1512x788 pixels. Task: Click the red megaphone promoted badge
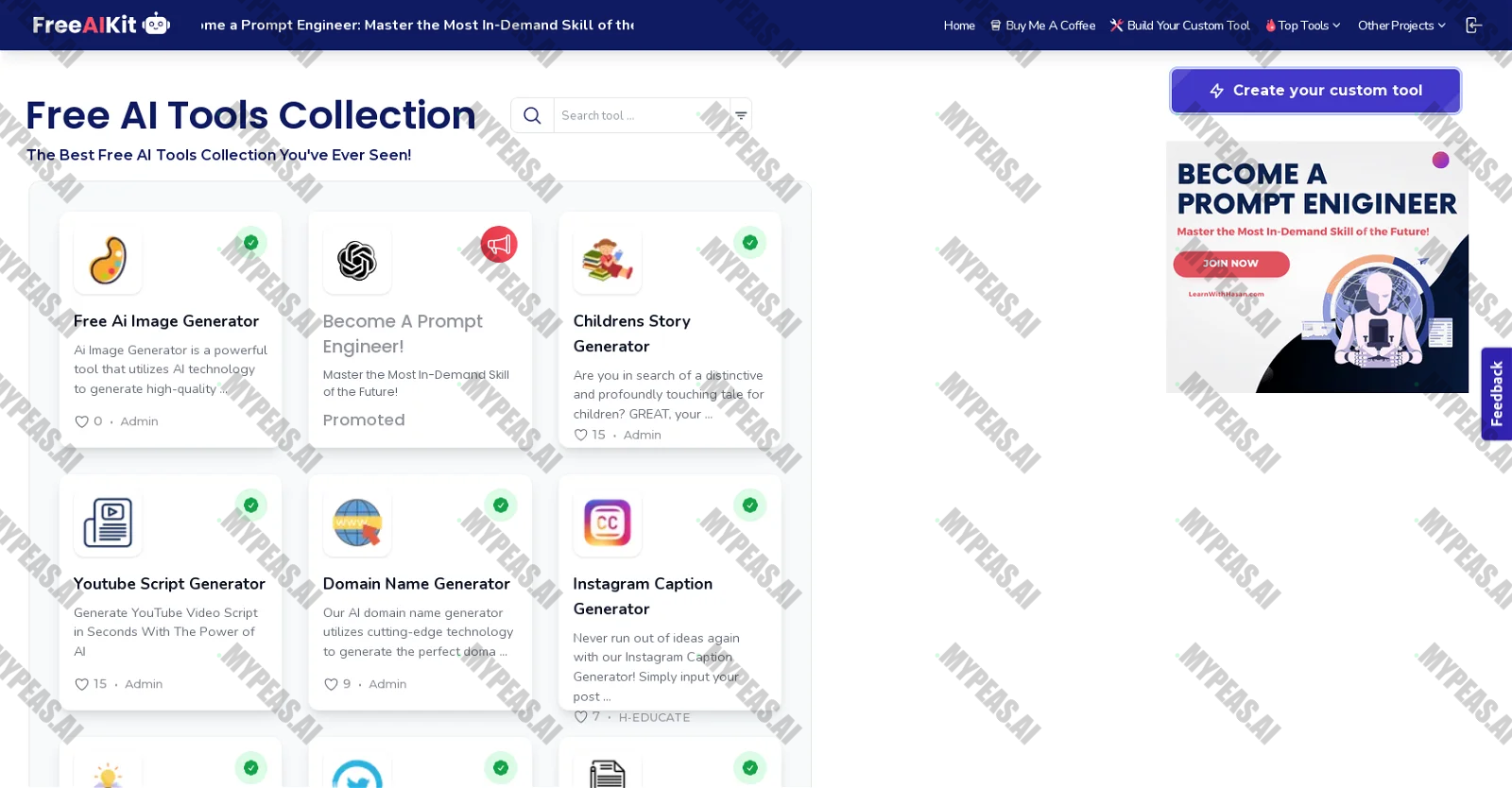point(499,245)
